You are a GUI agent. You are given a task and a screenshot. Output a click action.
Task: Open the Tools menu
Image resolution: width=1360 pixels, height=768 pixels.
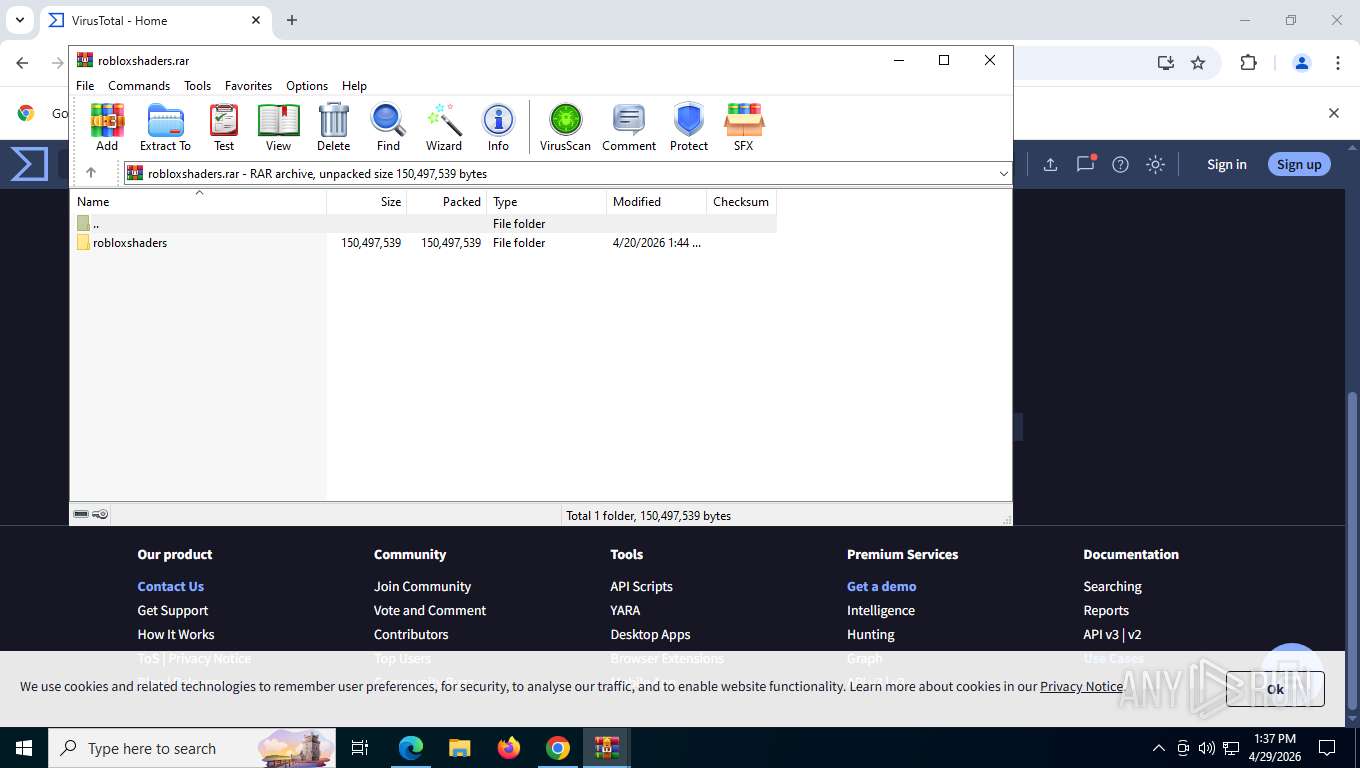(x=197, y=86)
